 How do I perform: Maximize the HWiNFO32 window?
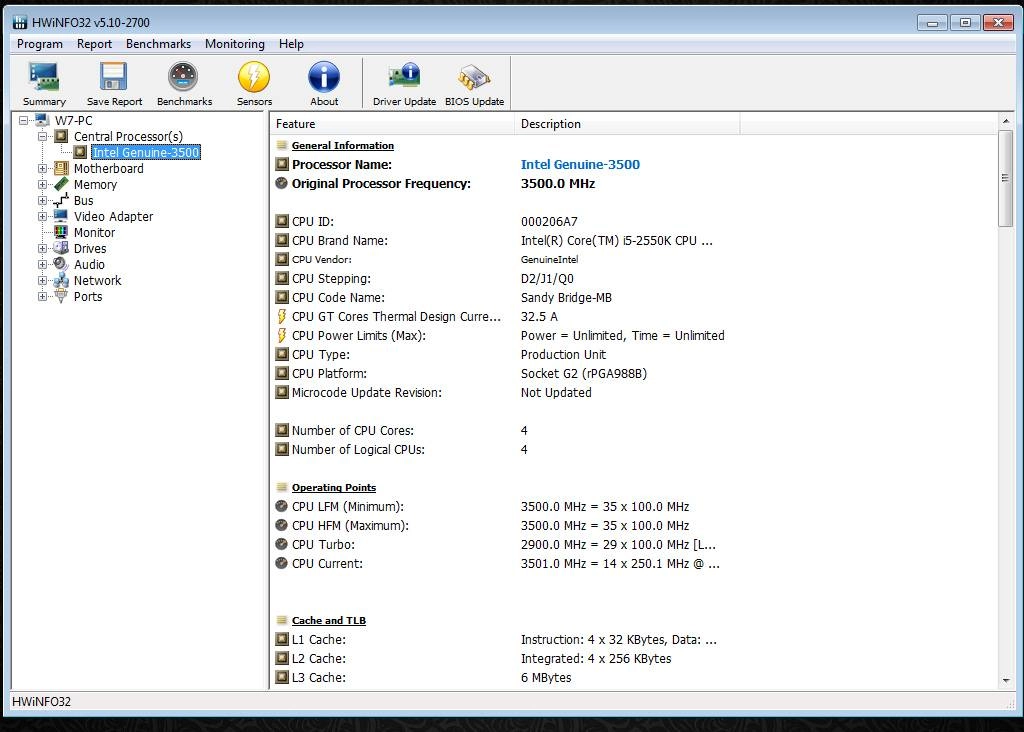965,23
